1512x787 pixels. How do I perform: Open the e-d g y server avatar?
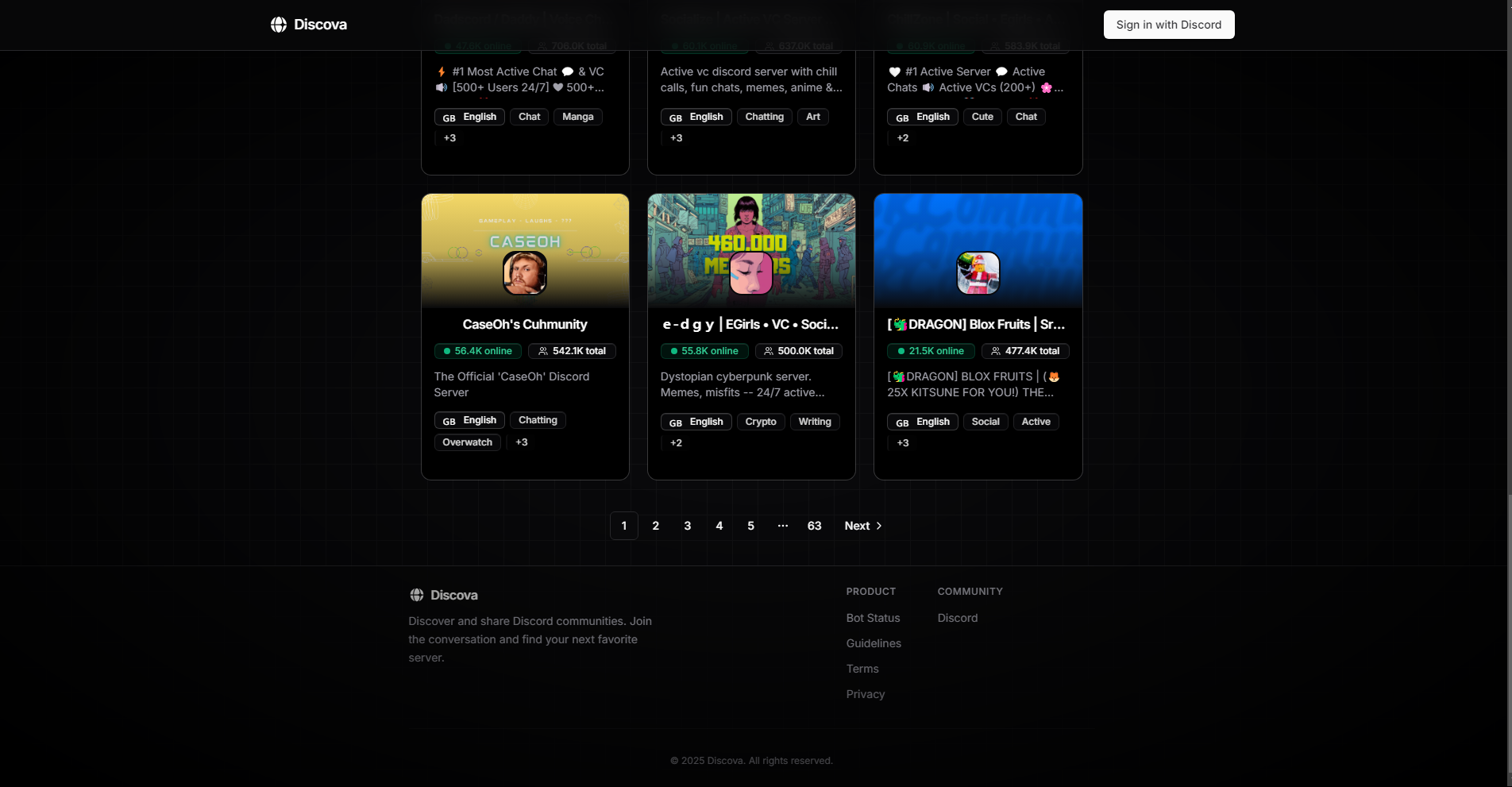point(751,272)
